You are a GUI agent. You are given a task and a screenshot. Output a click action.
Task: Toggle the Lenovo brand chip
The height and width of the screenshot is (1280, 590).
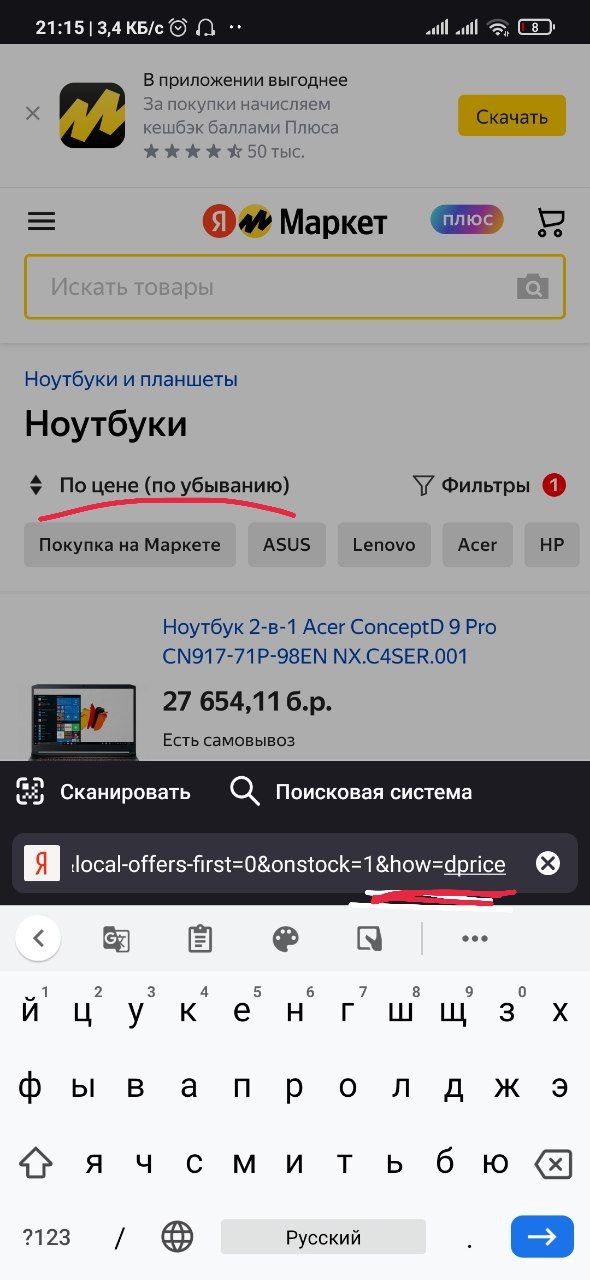click(384, 545)
